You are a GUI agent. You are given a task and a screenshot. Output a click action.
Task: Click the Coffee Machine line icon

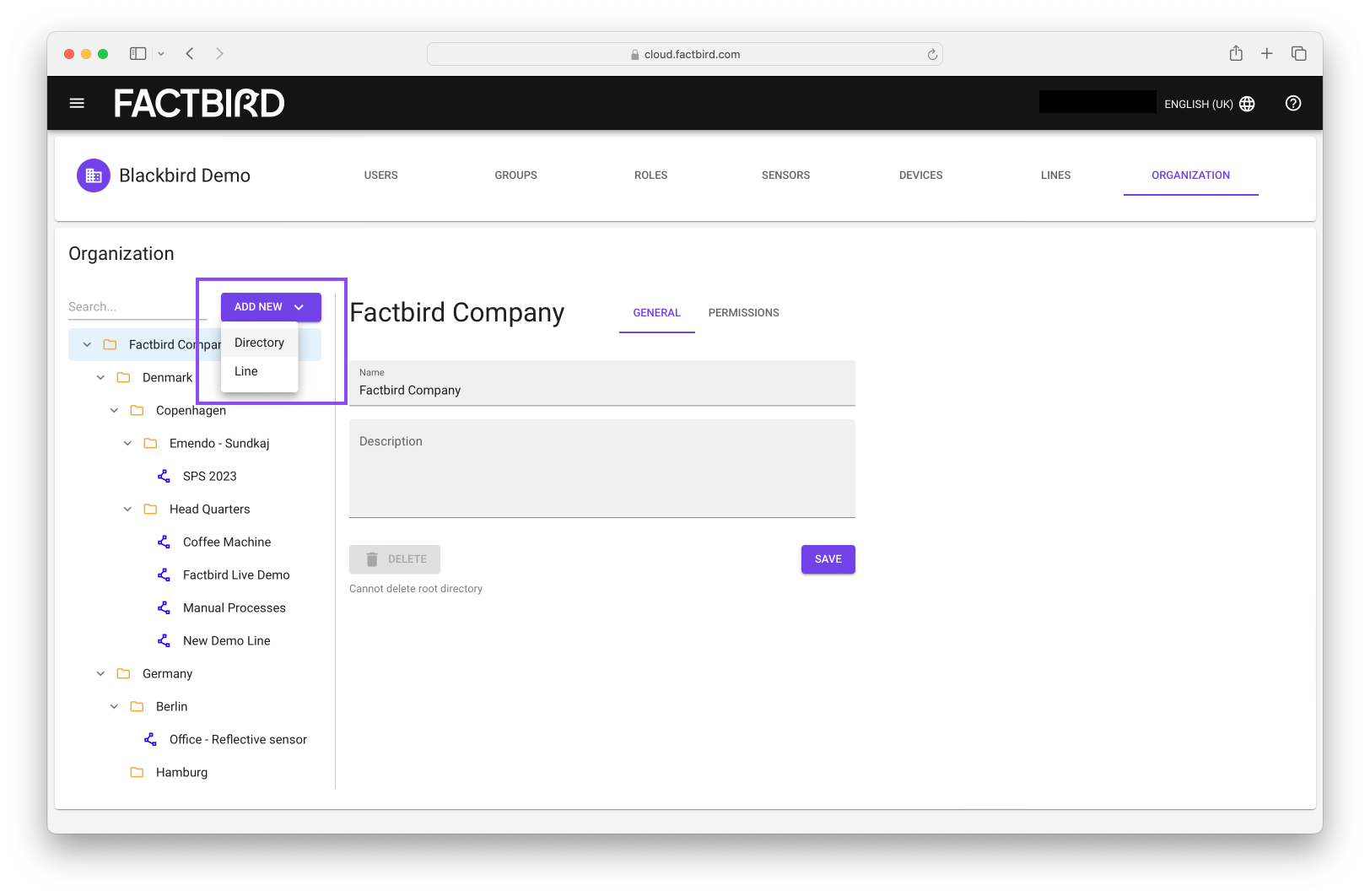(x=164, y=542)
